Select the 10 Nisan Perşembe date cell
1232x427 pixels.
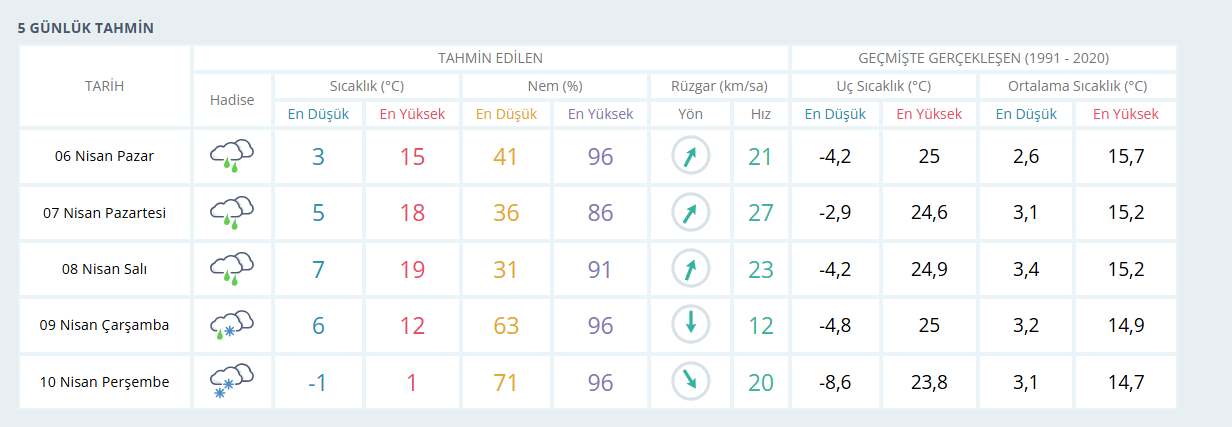point(104,381)
